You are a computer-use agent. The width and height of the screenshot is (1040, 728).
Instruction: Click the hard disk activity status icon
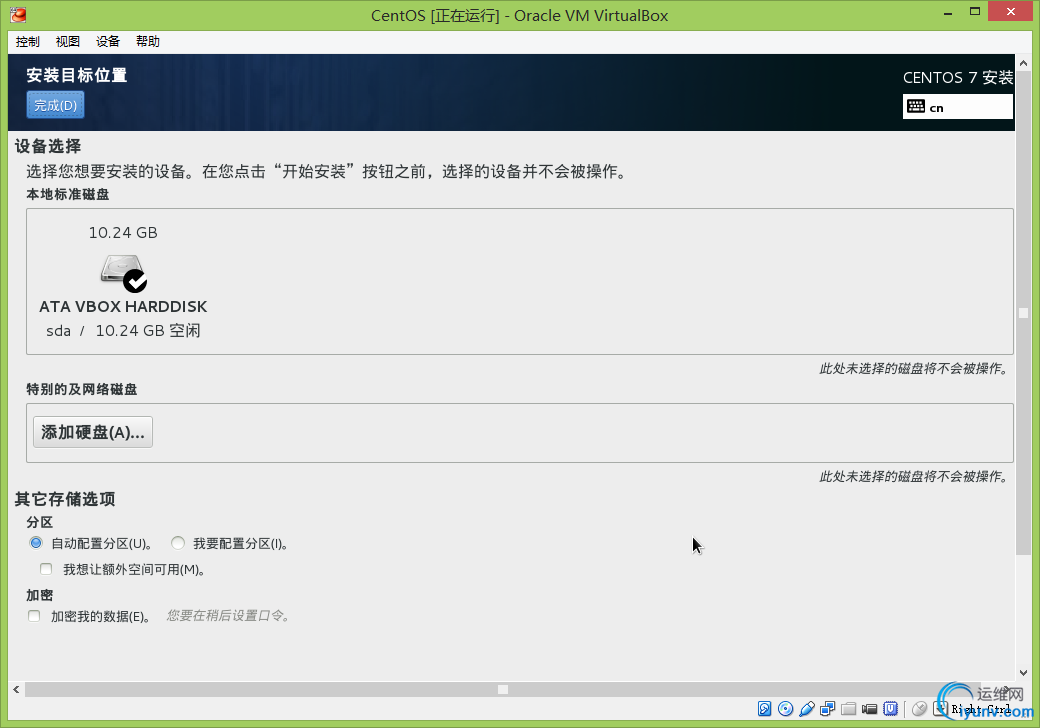765,709
